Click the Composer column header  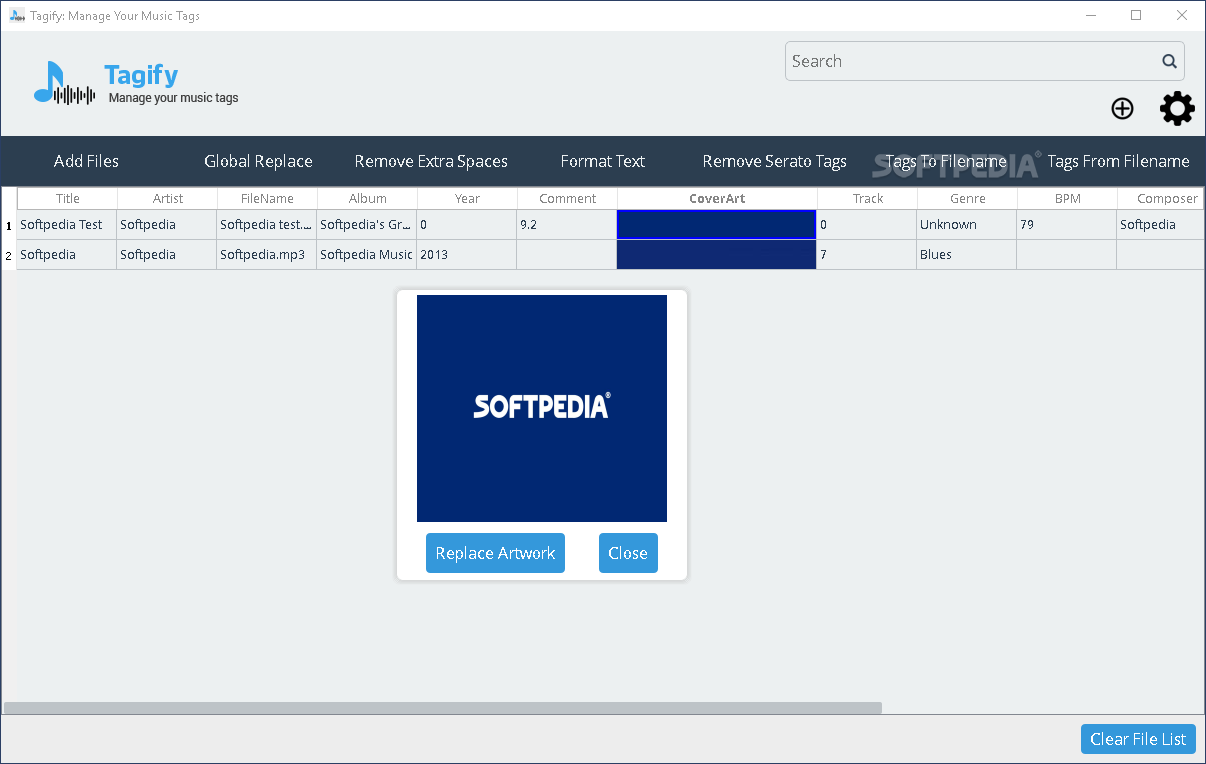click(x=1162, y=199)
